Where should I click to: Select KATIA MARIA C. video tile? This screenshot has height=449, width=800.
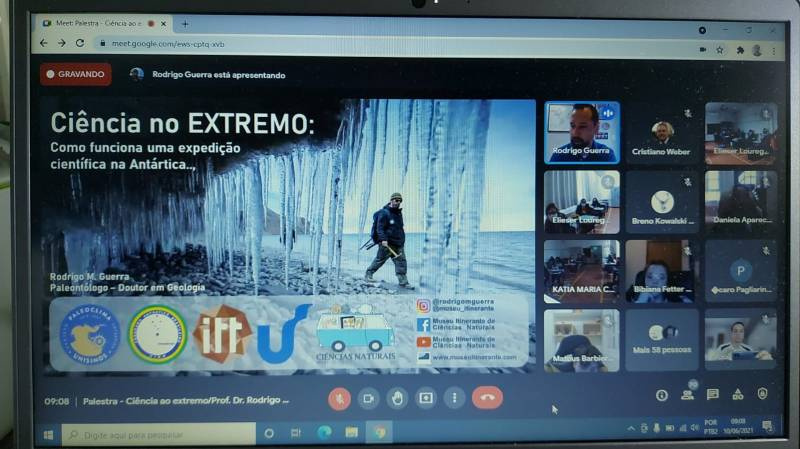pyautogui.click(x=582, y=272)
